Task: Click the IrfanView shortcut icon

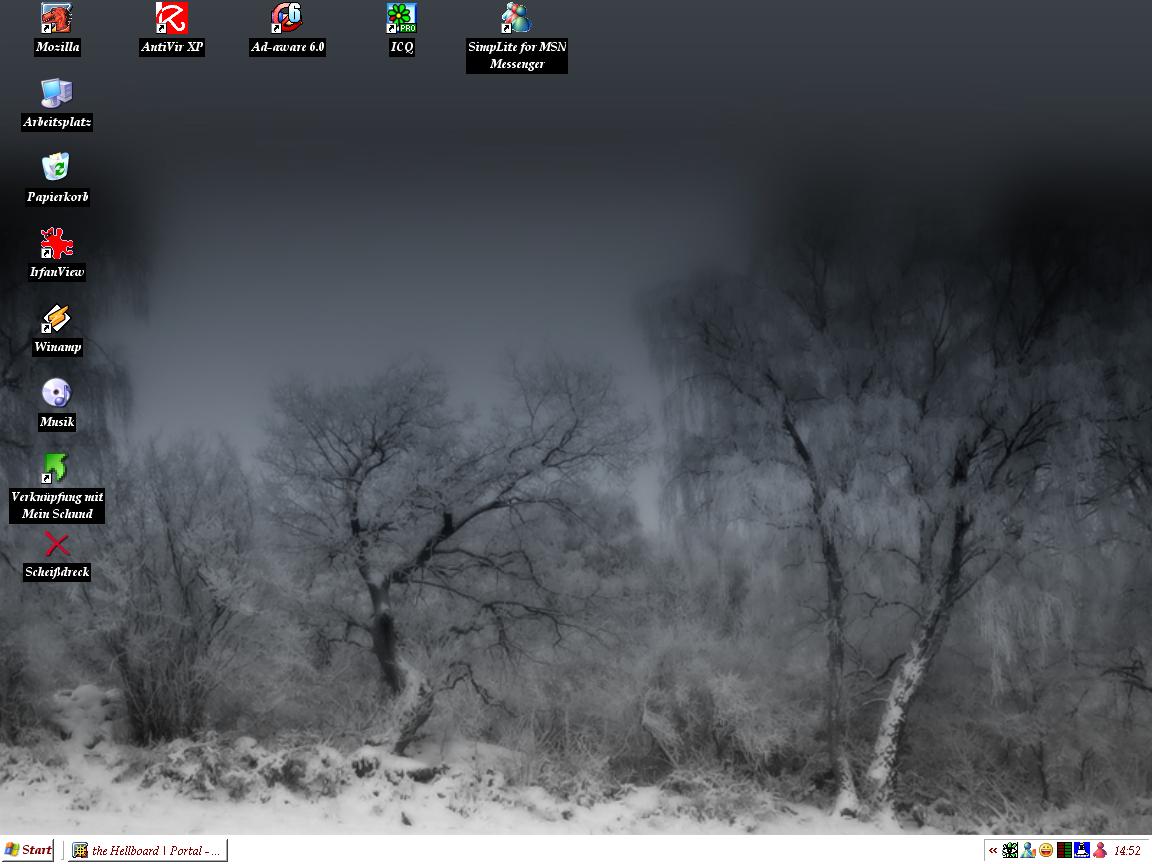Action: pyautogui.click(x=57, y=243)
